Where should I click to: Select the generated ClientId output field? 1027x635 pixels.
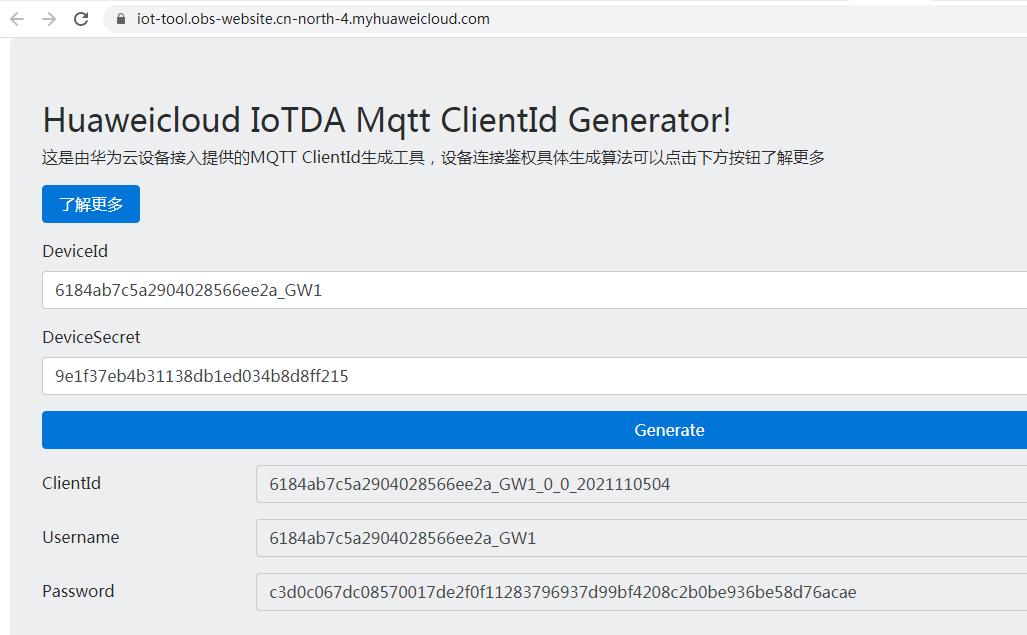click(641, 484)
